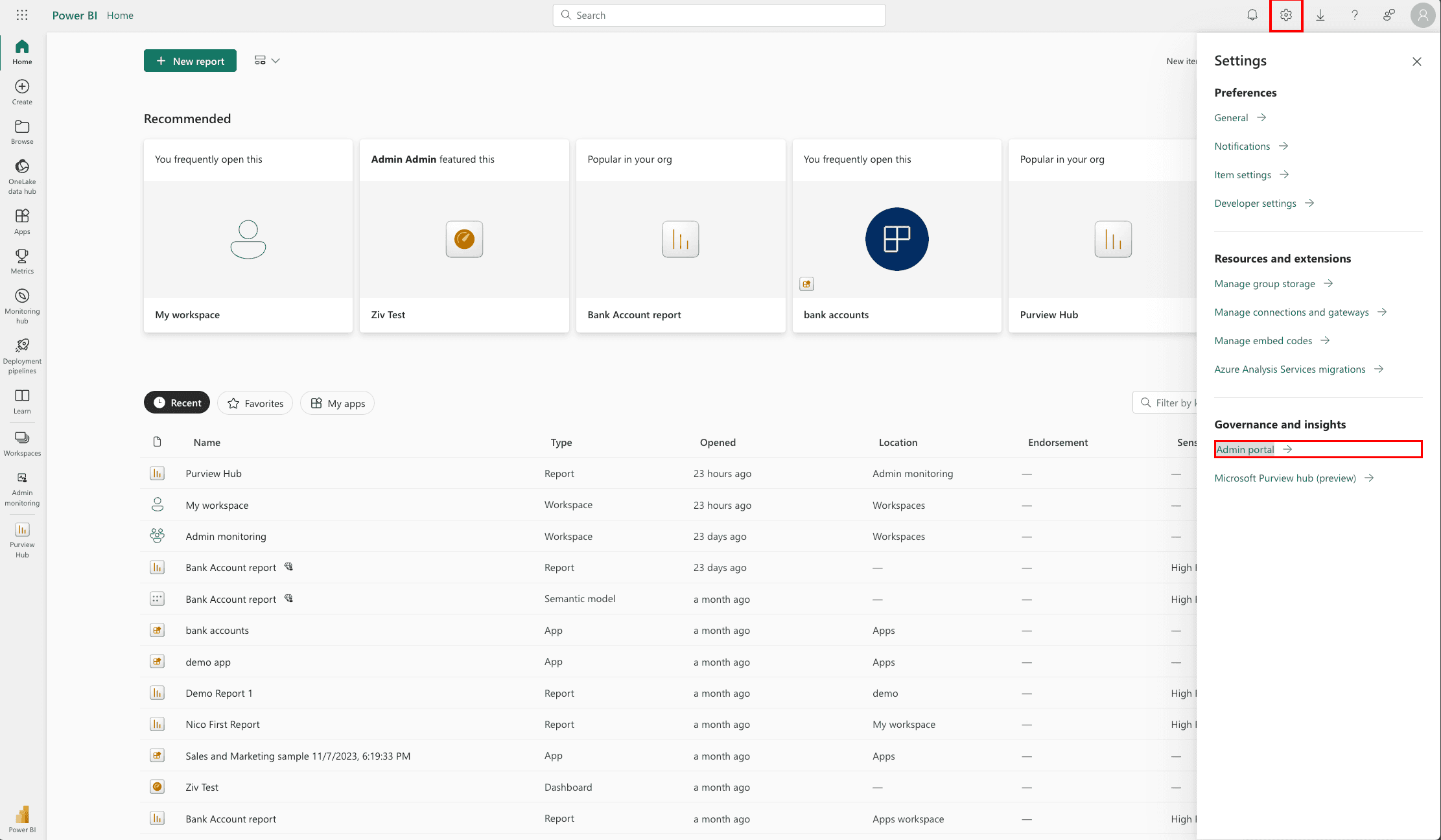1441x840 pixels.
Task: Open Nico First Report in list
Action: click(x=222, y=724)
